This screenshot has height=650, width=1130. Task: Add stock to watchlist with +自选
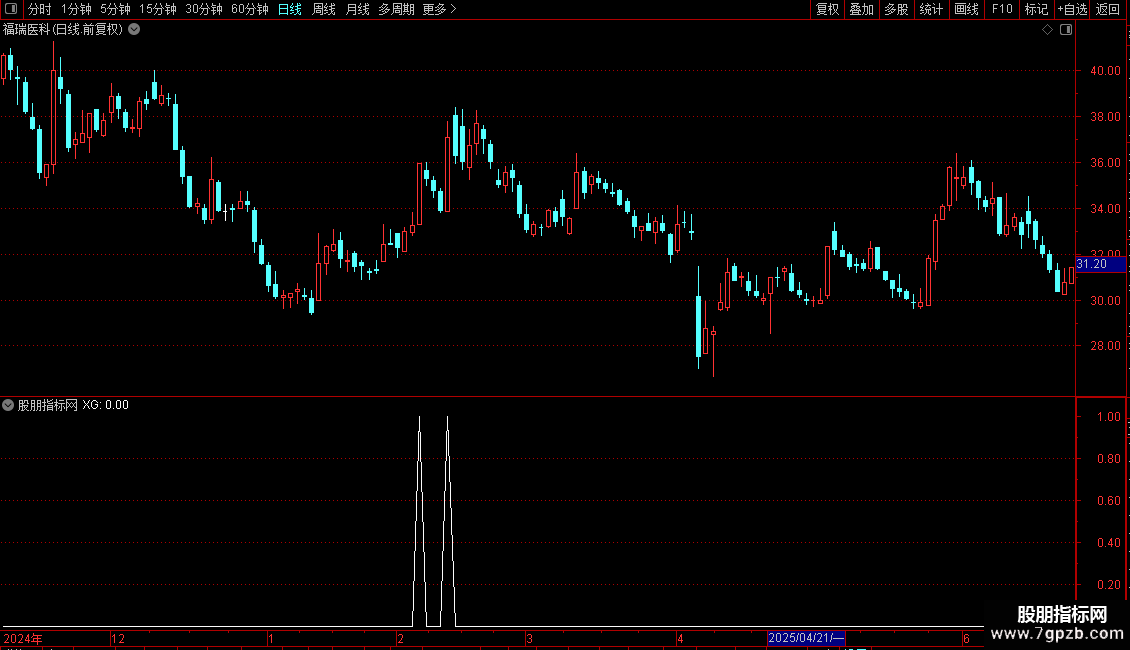(x=1072, y=9)
